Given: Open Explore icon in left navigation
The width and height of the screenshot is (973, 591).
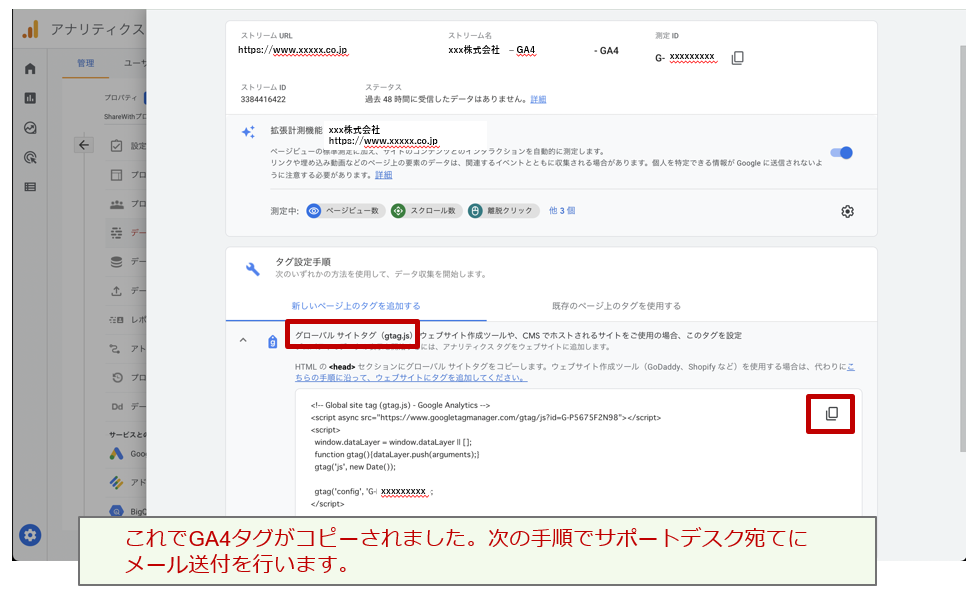Looking at the screenshot, I should [x=30, y=128].
